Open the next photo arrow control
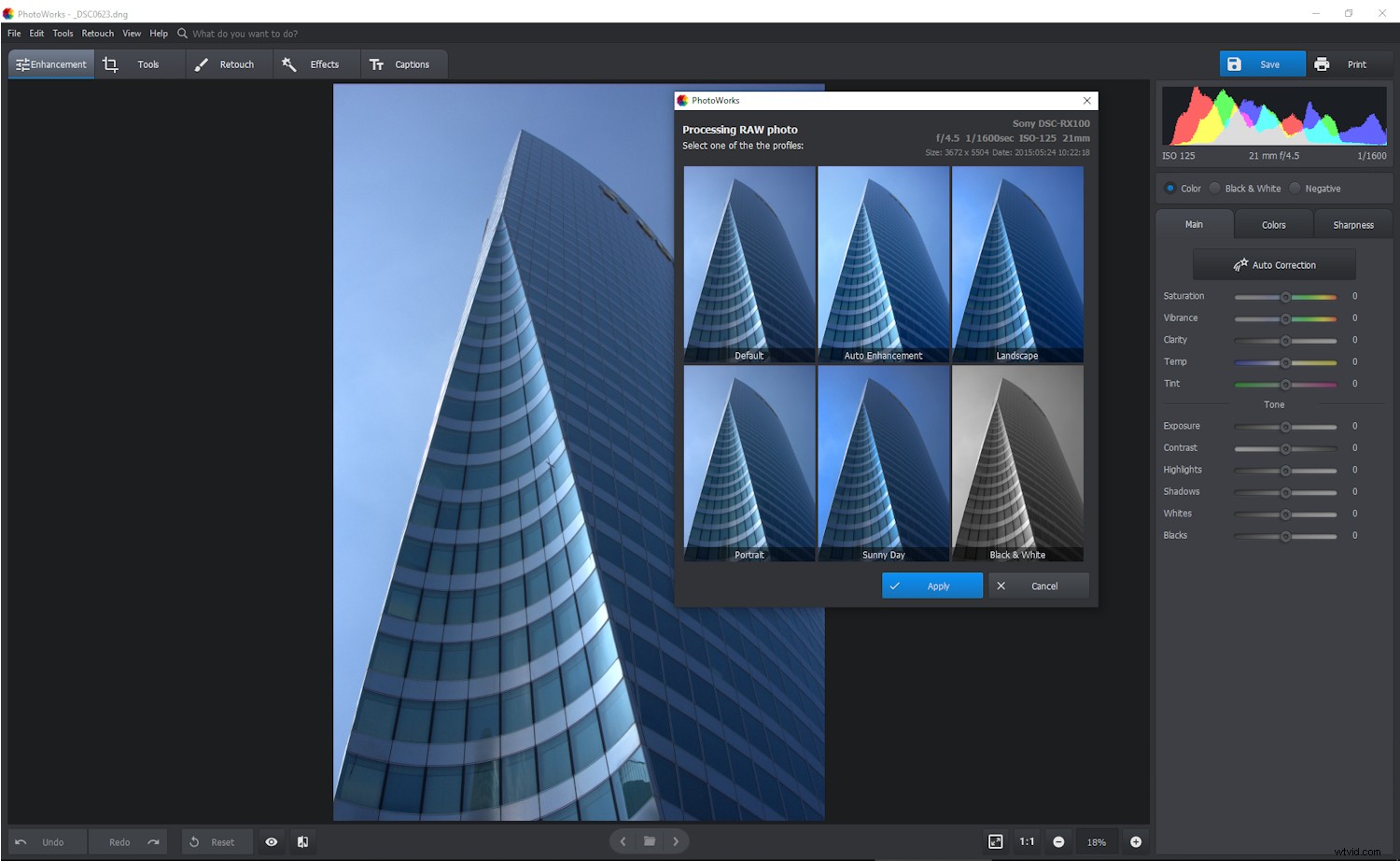The width and height of the screenshot is (1400, 861). [676, 841]
